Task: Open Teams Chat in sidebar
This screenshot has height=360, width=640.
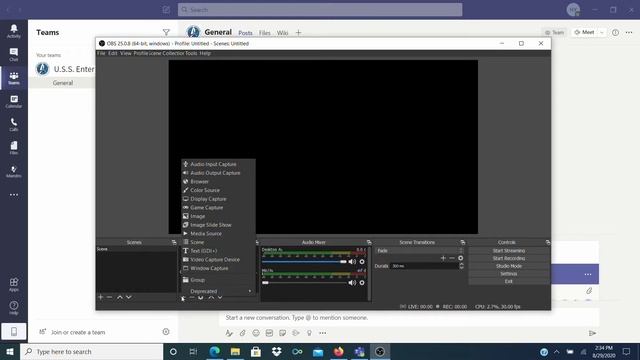Action: click(x=14, y=54)
